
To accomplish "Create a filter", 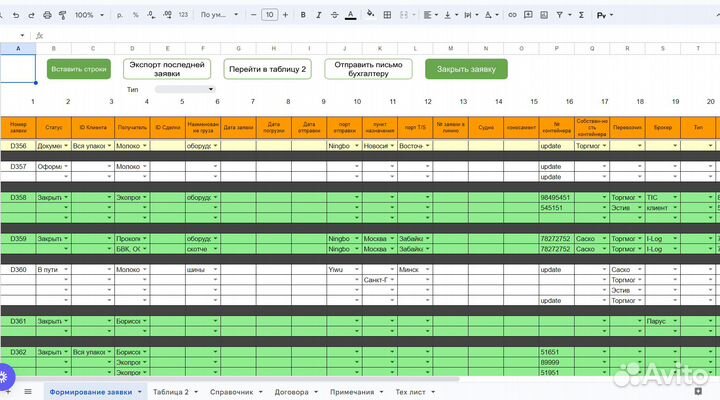I will [559, 15].
